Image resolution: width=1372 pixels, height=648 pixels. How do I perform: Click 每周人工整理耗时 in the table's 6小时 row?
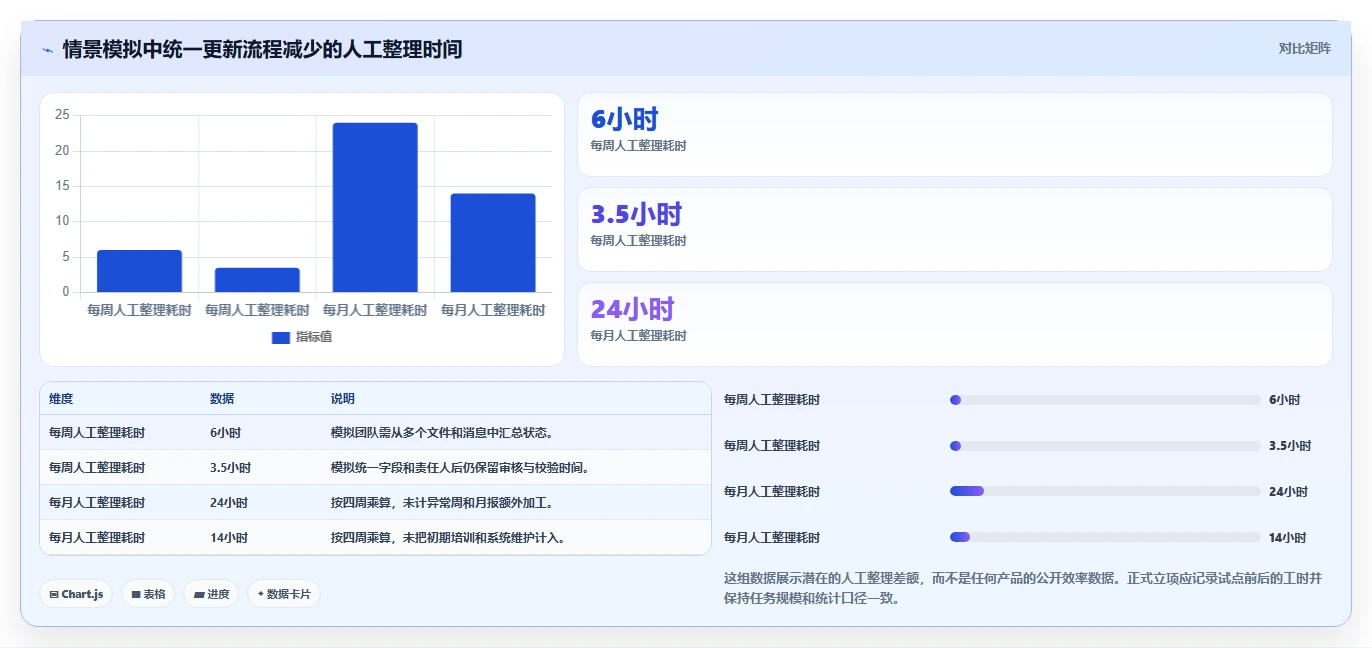pyautogui.click(x=97, y=433)
